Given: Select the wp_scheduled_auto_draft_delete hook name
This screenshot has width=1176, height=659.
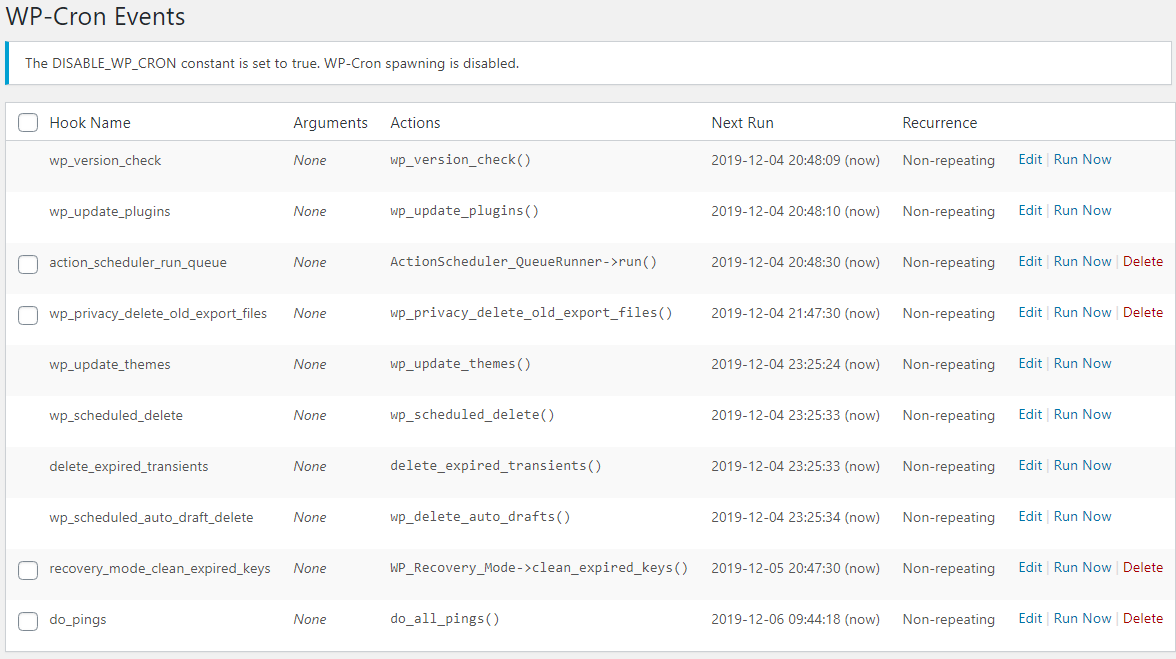Looking at the screenshot, I should [x=152, y=517].
